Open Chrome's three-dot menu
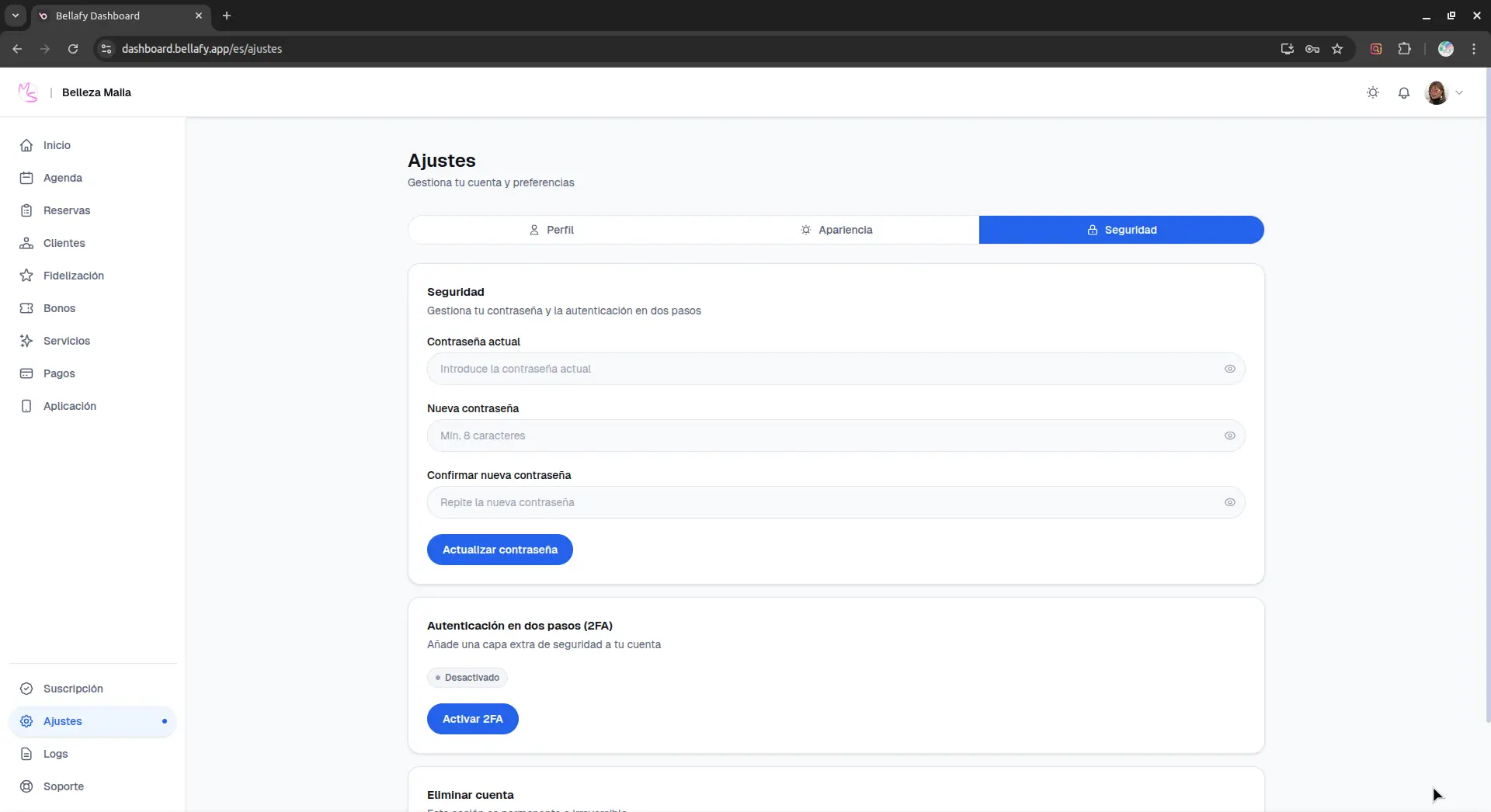Viewport: 1491px width, 812px height. [x=1474, y=48]
